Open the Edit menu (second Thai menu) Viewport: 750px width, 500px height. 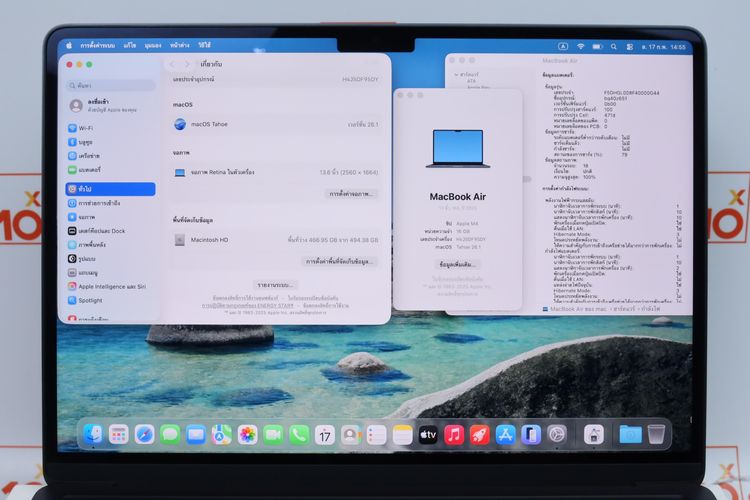pyautogui.click(x=130, y=45)
